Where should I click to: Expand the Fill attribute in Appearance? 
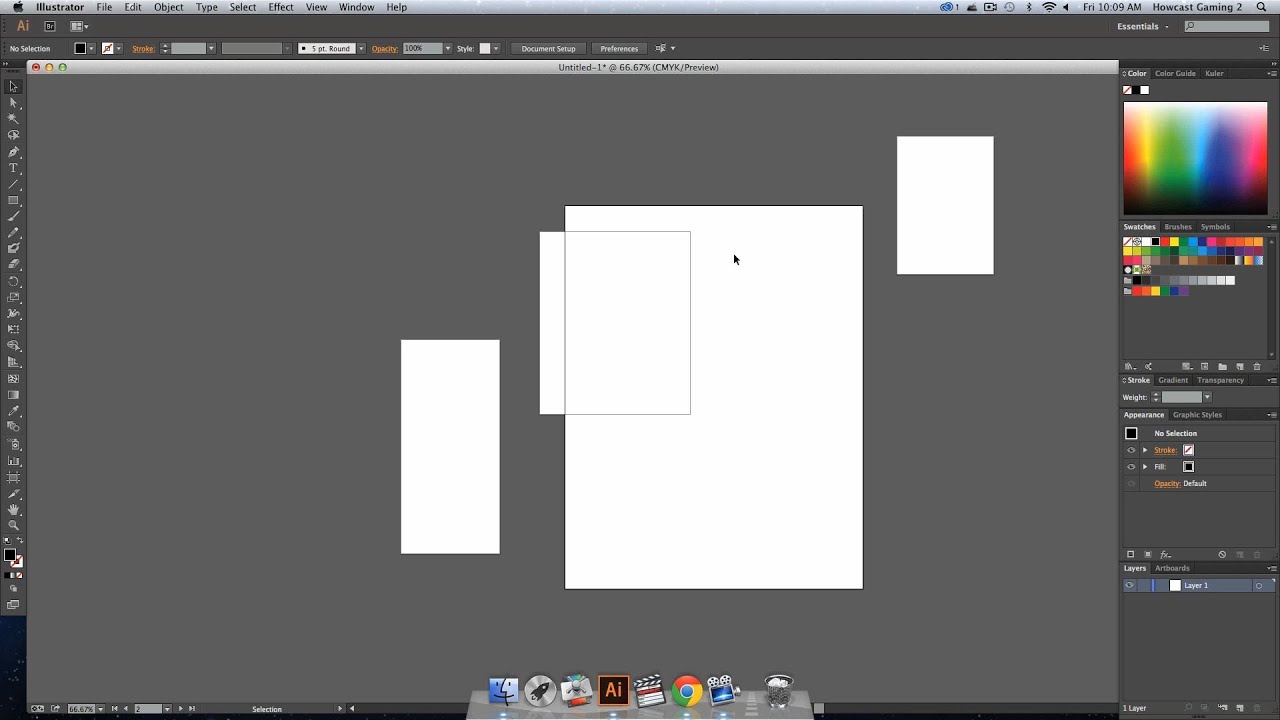1145,467
